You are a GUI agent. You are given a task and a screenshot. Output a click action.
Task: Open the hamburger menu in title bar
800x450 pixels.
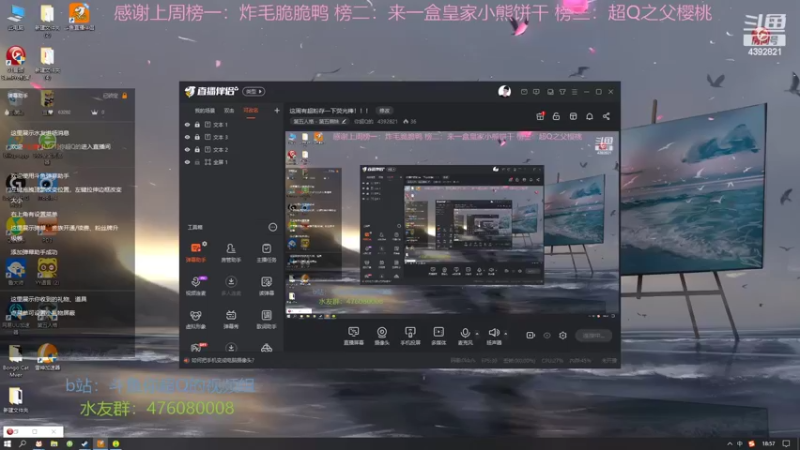pos(574,92)
